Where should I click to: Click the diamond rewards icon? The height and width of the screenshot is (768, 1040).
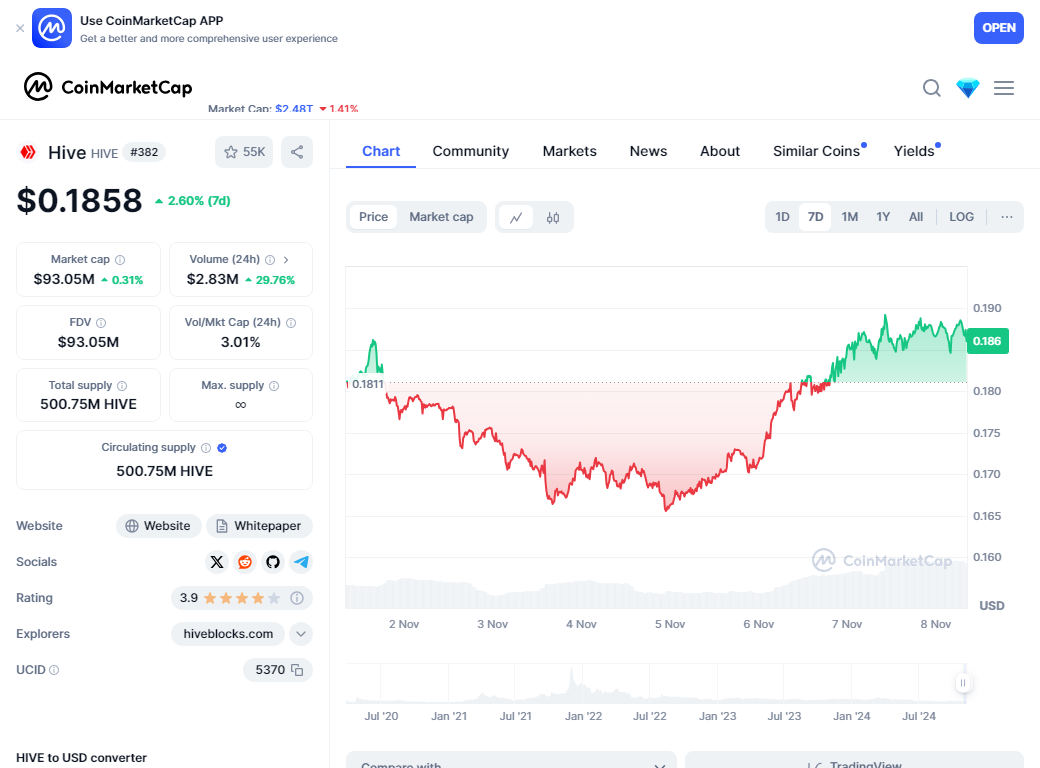[968, 88]
